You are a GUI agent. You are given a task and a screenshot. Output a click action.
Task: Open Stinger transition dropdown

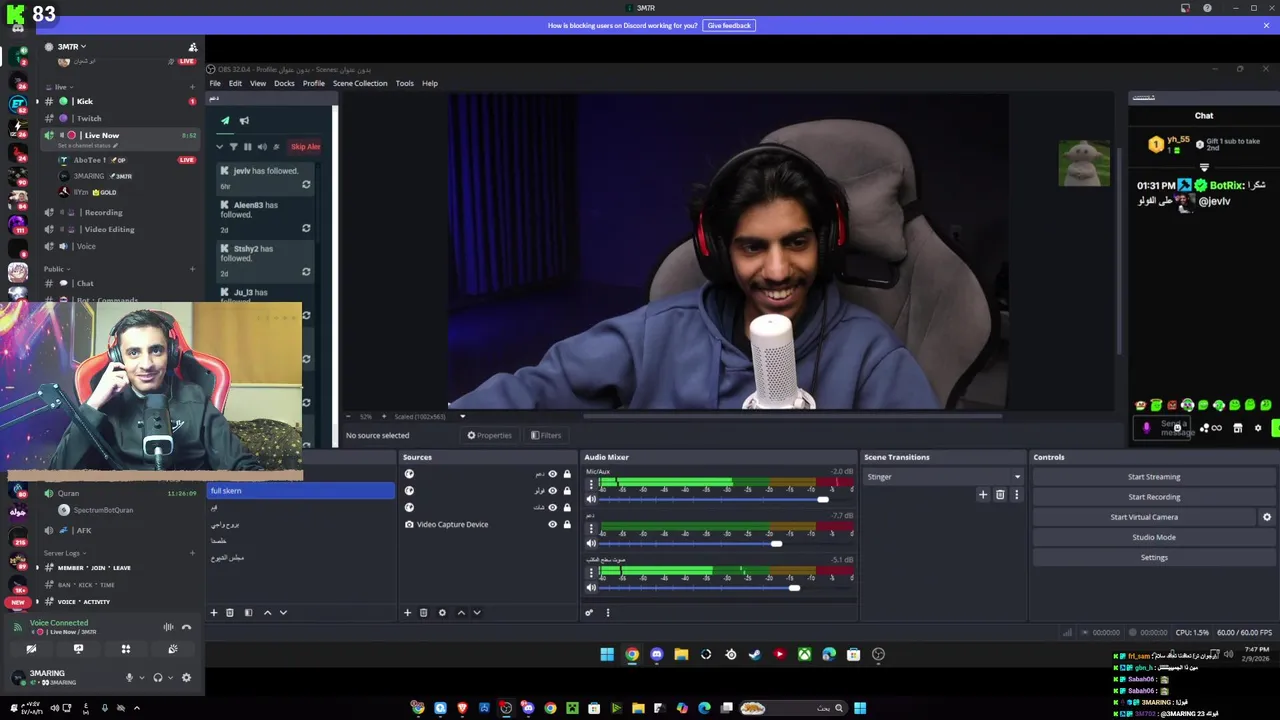[x=944, y=477]
